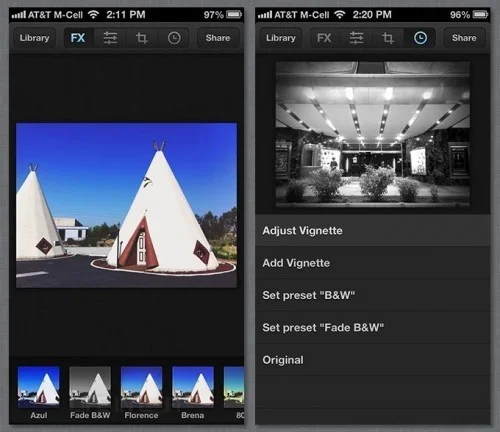This screenshot has width=500, height=432.
Task: Open the FX tab in right screen
Action: (x=324, y=38)
